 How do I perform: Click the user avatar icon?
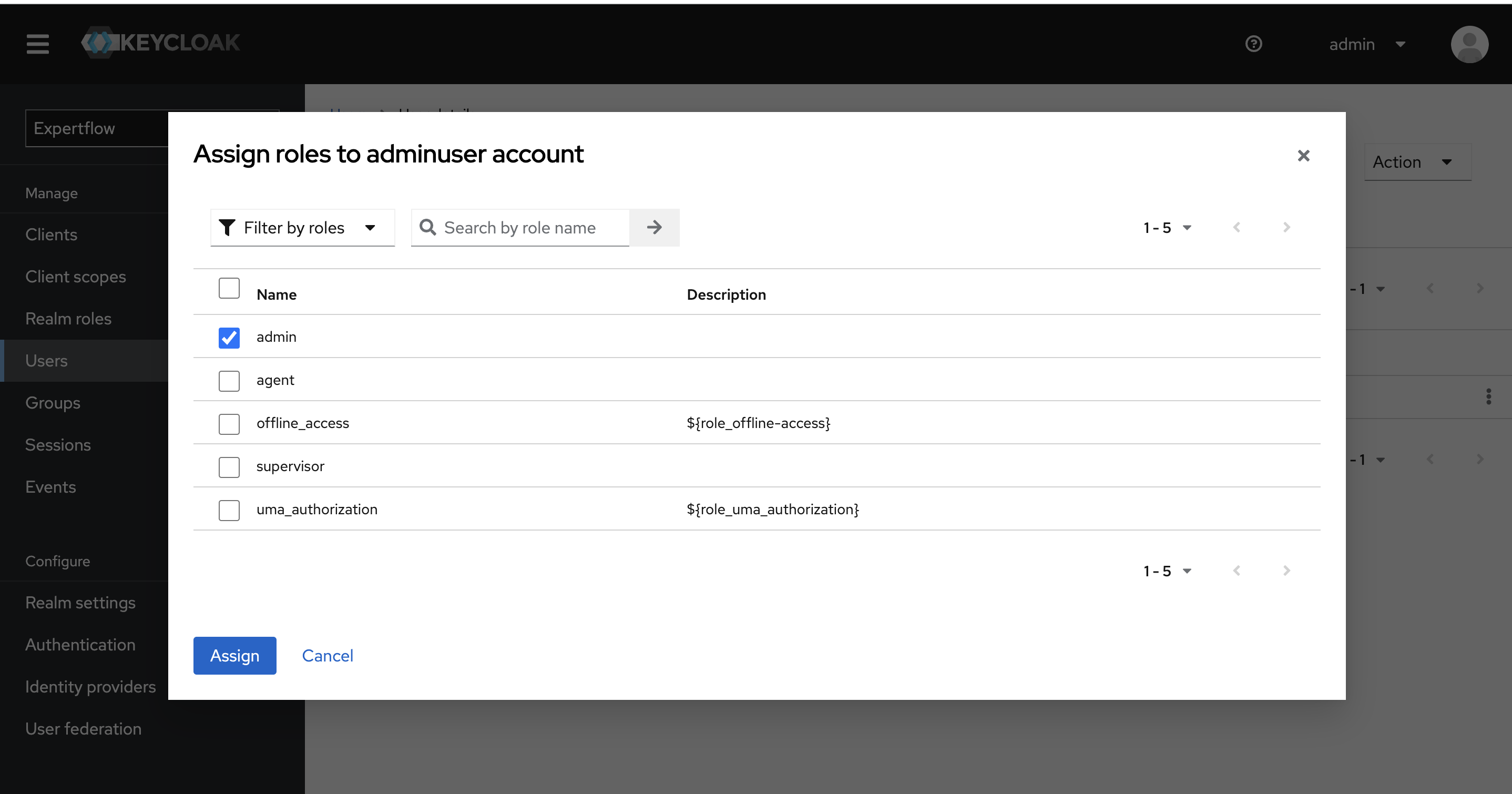1469,44
